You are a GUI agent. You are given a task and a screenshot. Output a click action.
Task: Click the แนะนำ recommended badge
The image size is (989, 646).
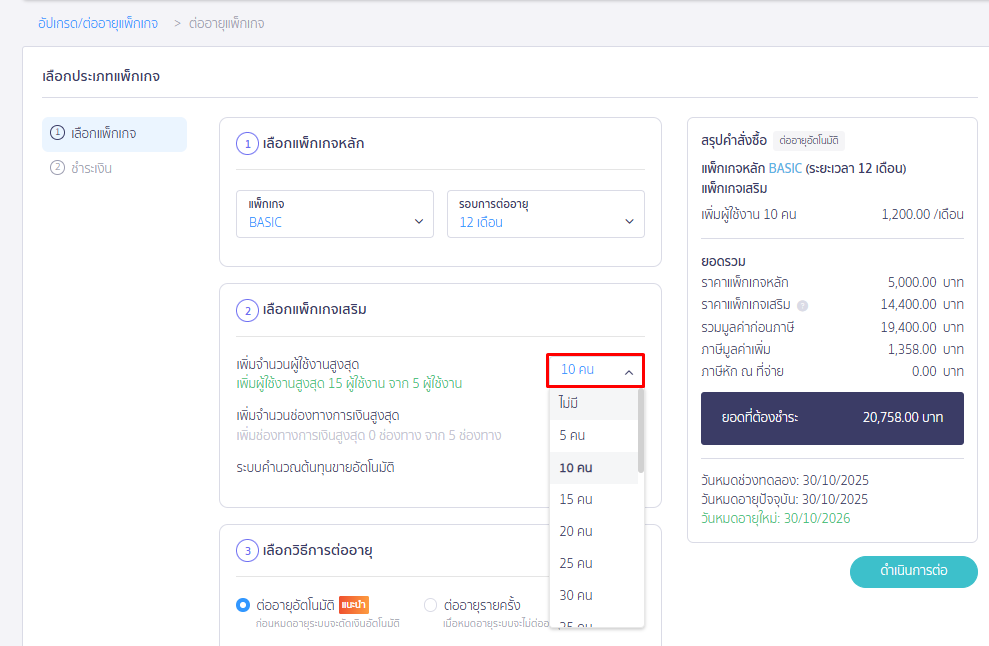pos(354,604)
